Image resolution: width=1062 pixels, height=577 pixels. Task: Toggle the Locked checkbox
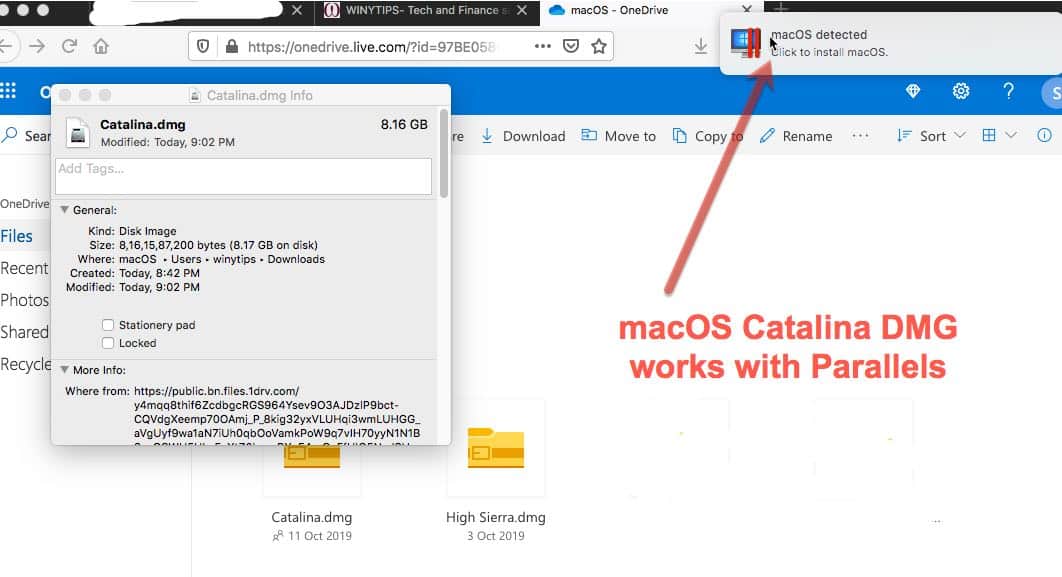(x=108, y=343)
